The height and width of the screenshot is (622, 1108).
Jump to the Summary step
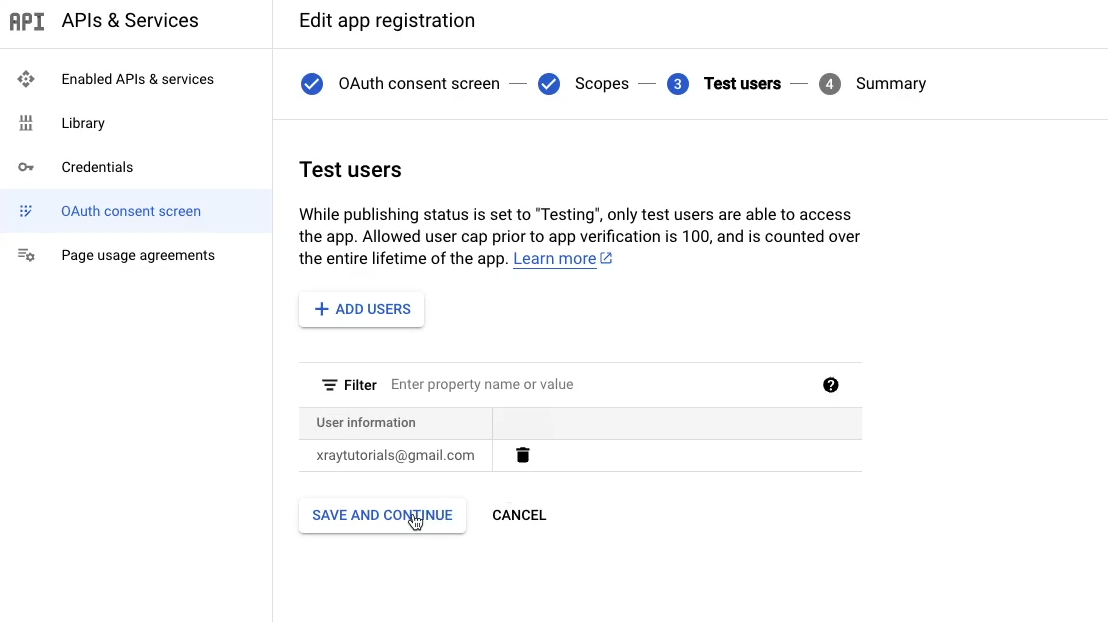[890, 84]
